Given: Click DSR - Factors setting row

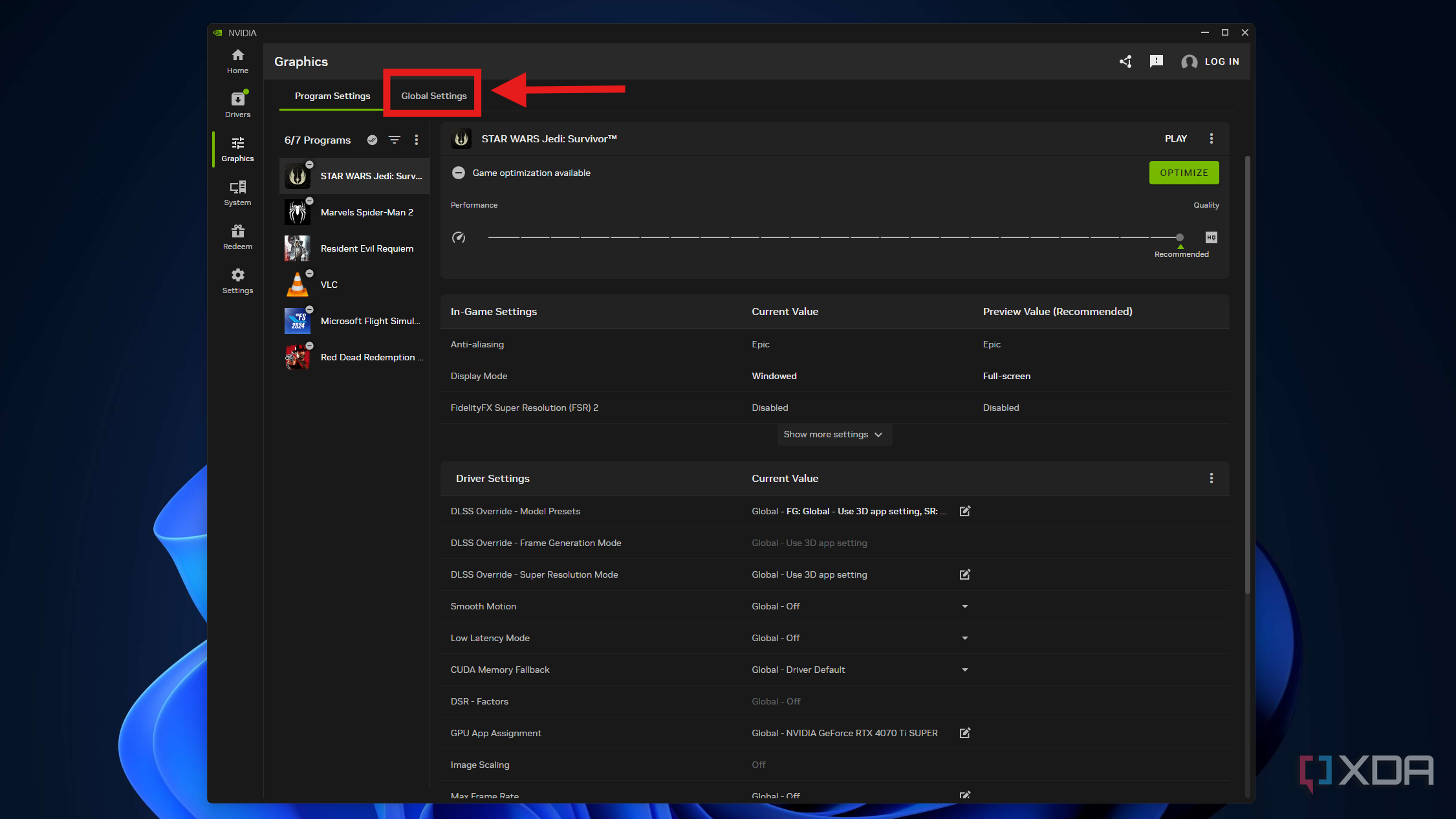Looking at the screenshot, I should (834, 701).
